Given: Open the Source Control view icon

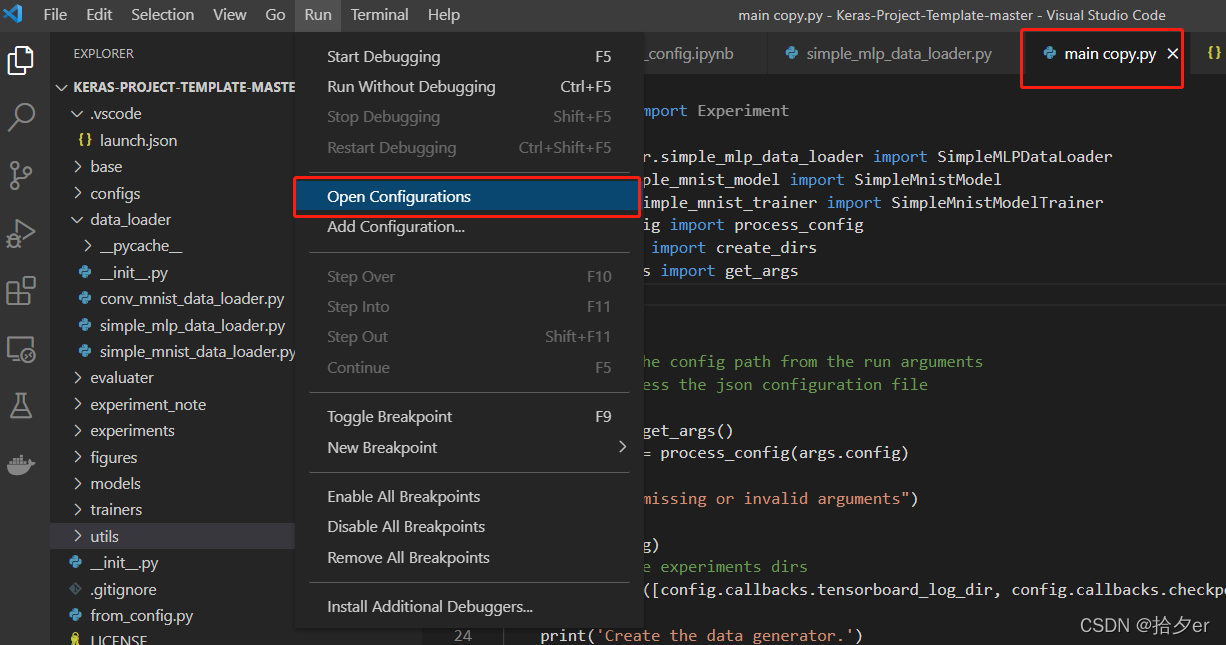Looking at the screenshot, I should click(21, 175).
